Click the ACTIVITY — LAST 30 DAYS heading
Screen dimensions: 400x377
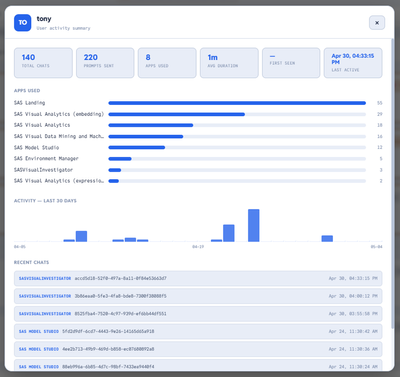pos(45,201)
